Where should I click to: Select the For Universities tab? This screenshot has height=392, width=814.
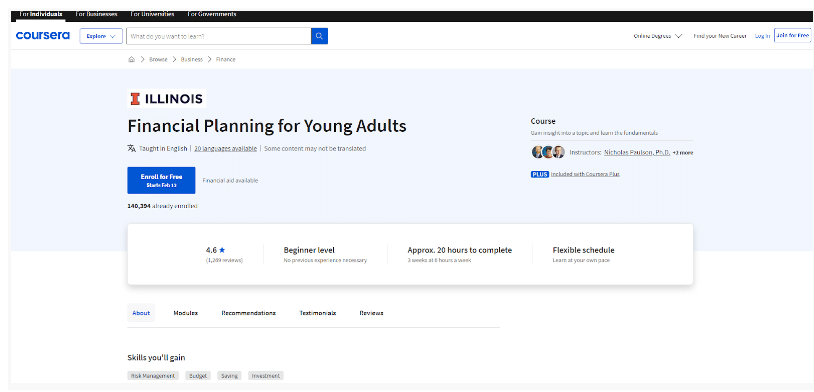click(x=152, y=14)
